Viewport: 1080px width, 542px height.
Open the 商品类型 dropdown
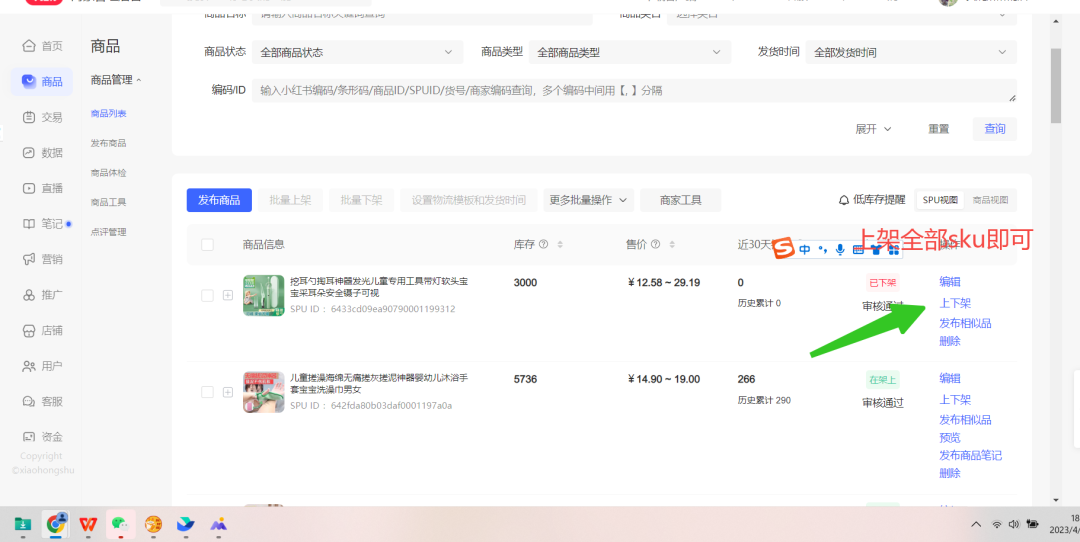(630, 52)
